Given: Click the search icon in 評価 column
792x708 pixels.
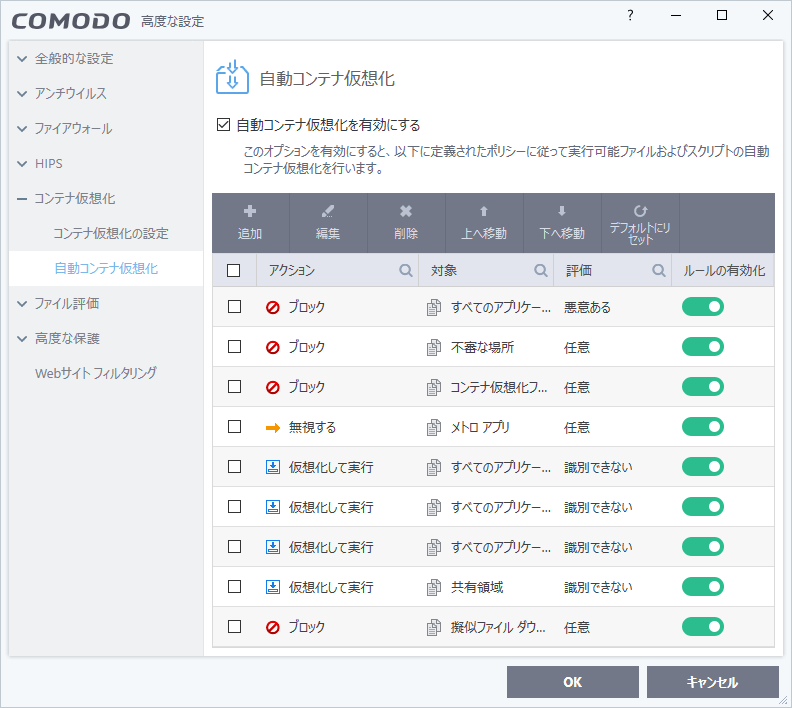Looking at the screenshot, I should (x=659, y=270).
